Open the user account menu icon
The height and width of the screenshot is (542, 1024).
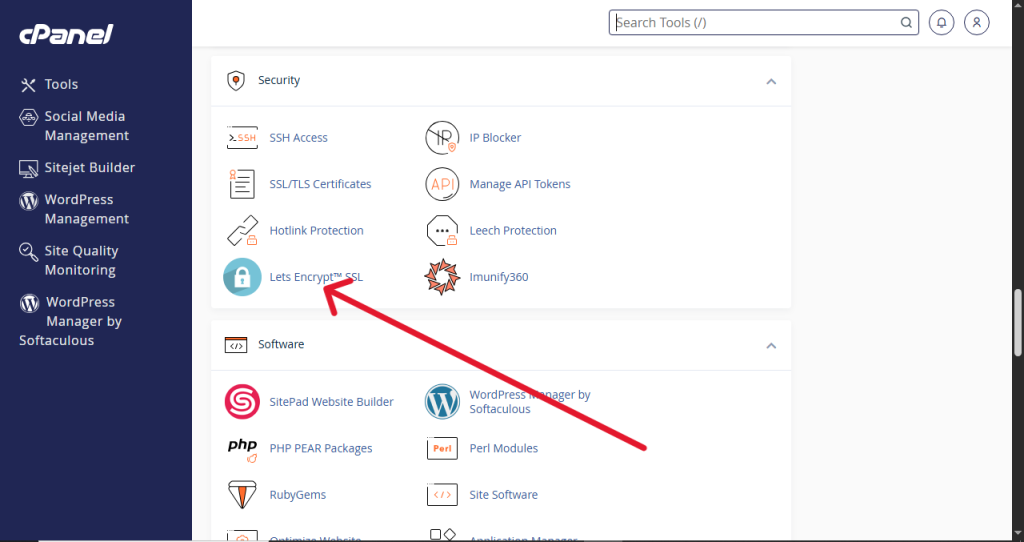[x=976, y=22]
